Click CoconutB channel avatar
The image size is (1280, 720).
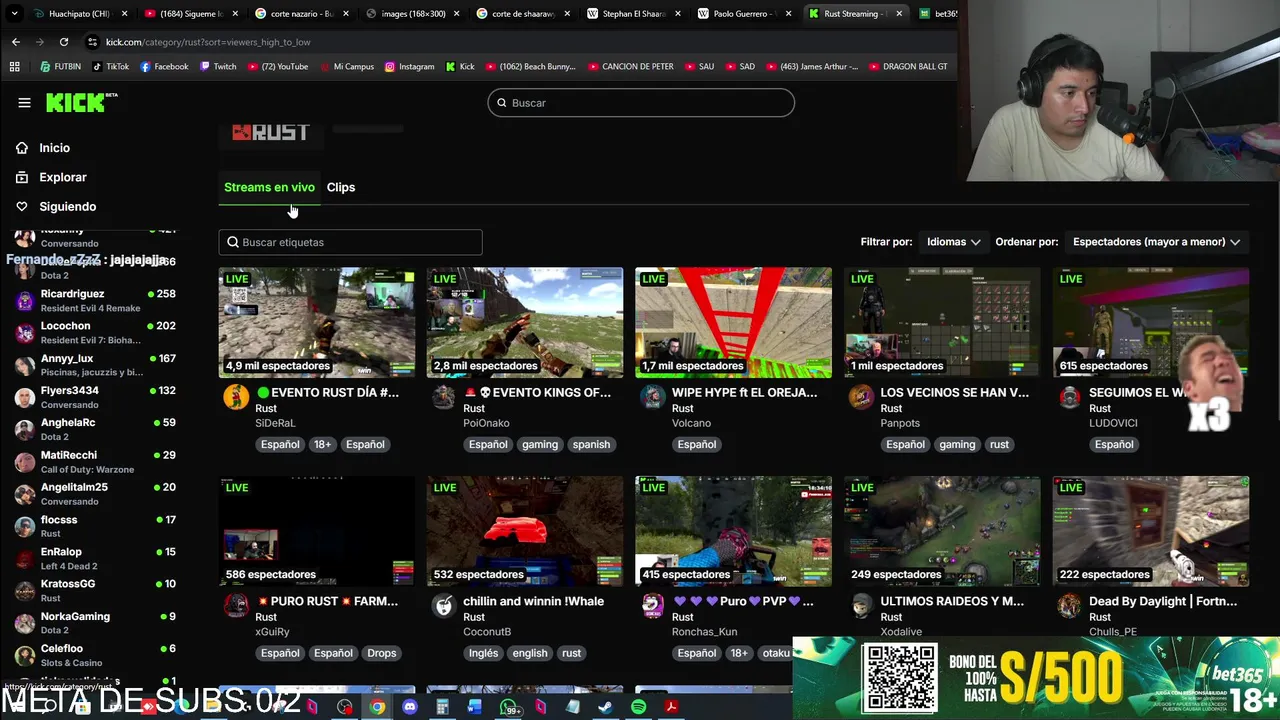(444, 606)
